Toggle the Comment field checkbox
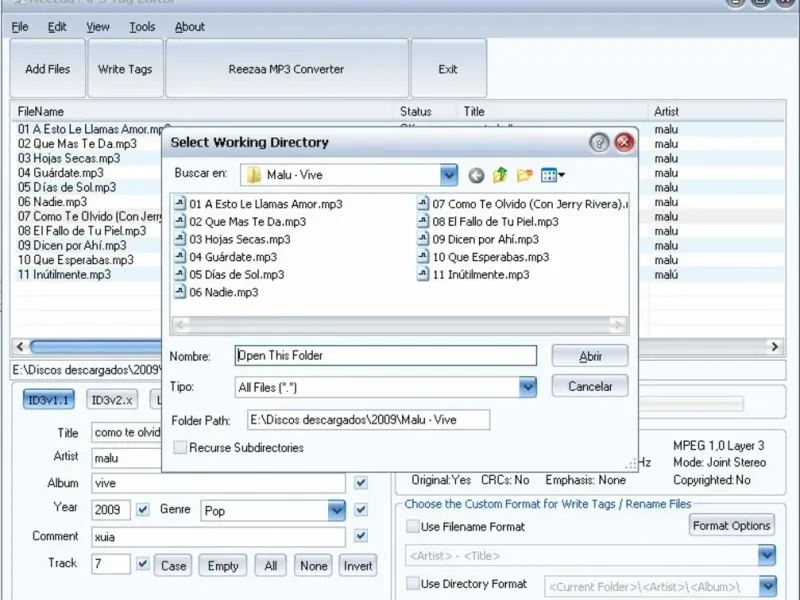This screenshot has width=800, height=600. [361, 536]
